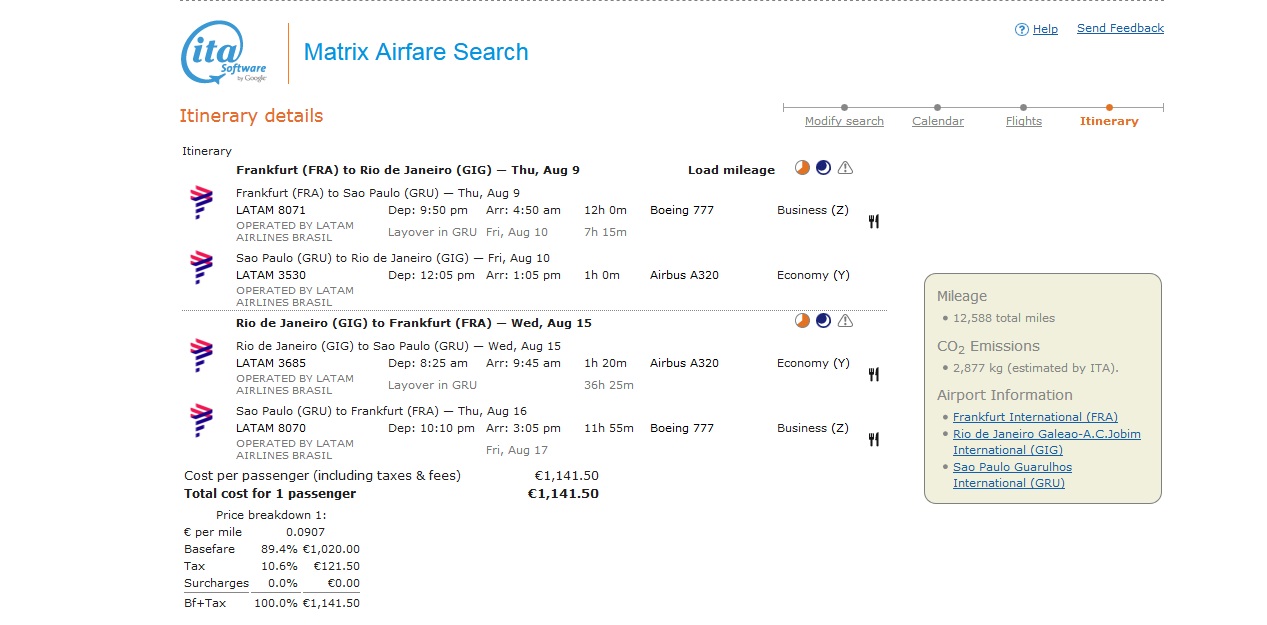Click the meal icon for LATAM 8071
1267x625 pixels.
[873, 222]
